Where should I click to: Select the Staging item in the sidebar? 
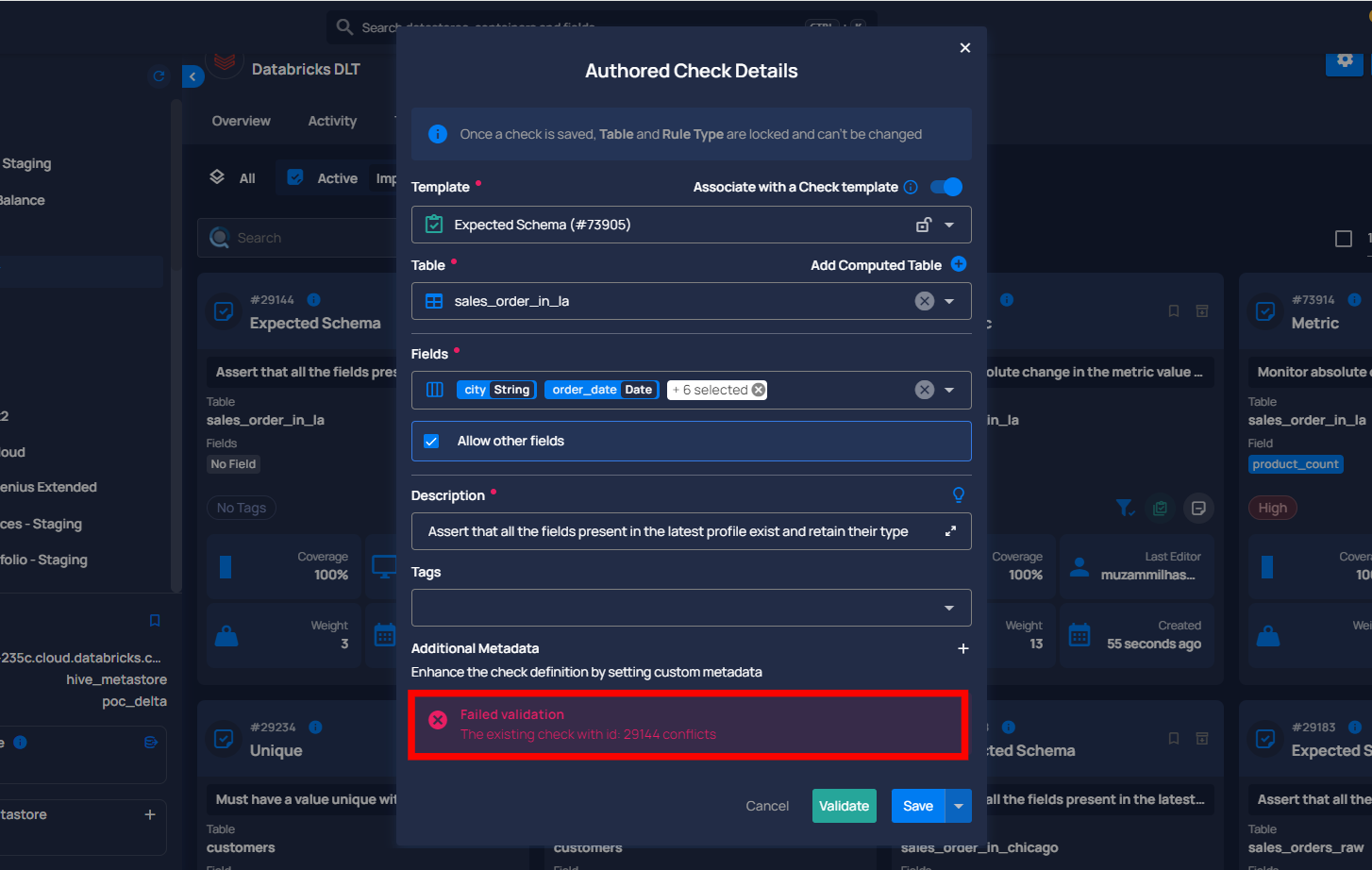coord(26,163)
